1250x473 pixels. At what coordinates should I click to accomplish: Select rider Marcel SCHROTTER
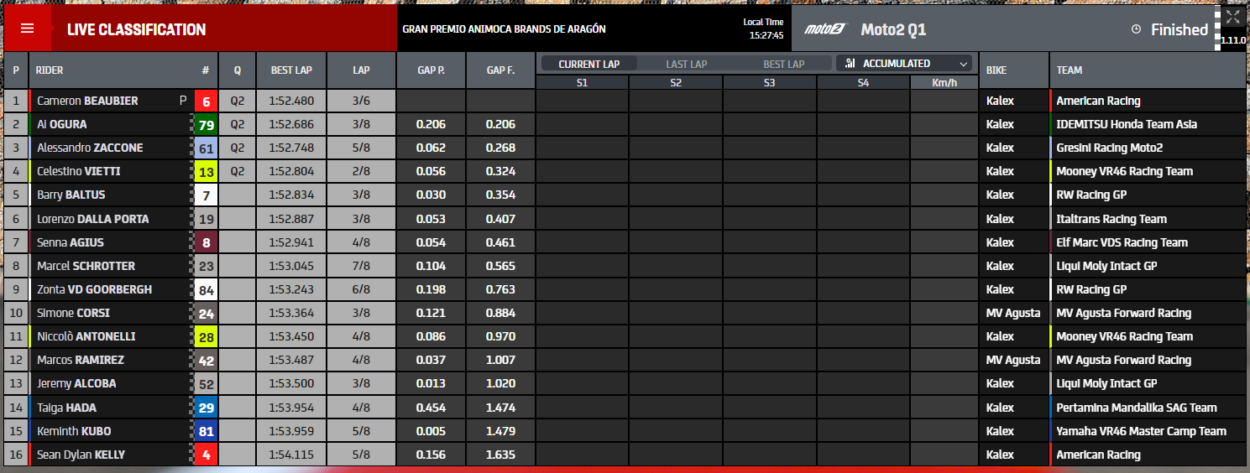[86, 266]
